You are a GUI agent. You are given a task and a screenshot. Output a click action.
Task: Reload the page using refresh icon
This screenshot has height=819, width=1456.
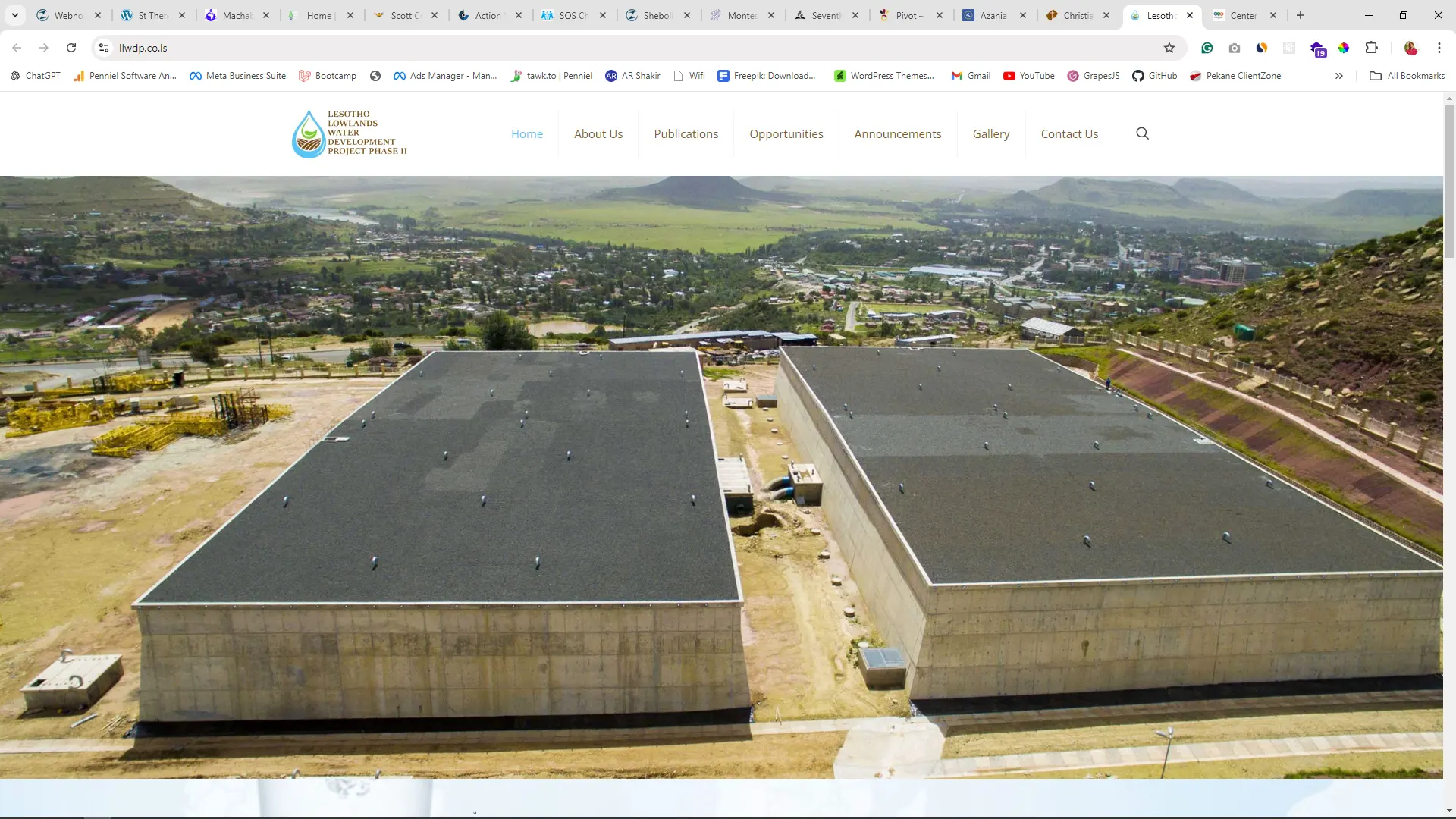(x=71, y=48)
